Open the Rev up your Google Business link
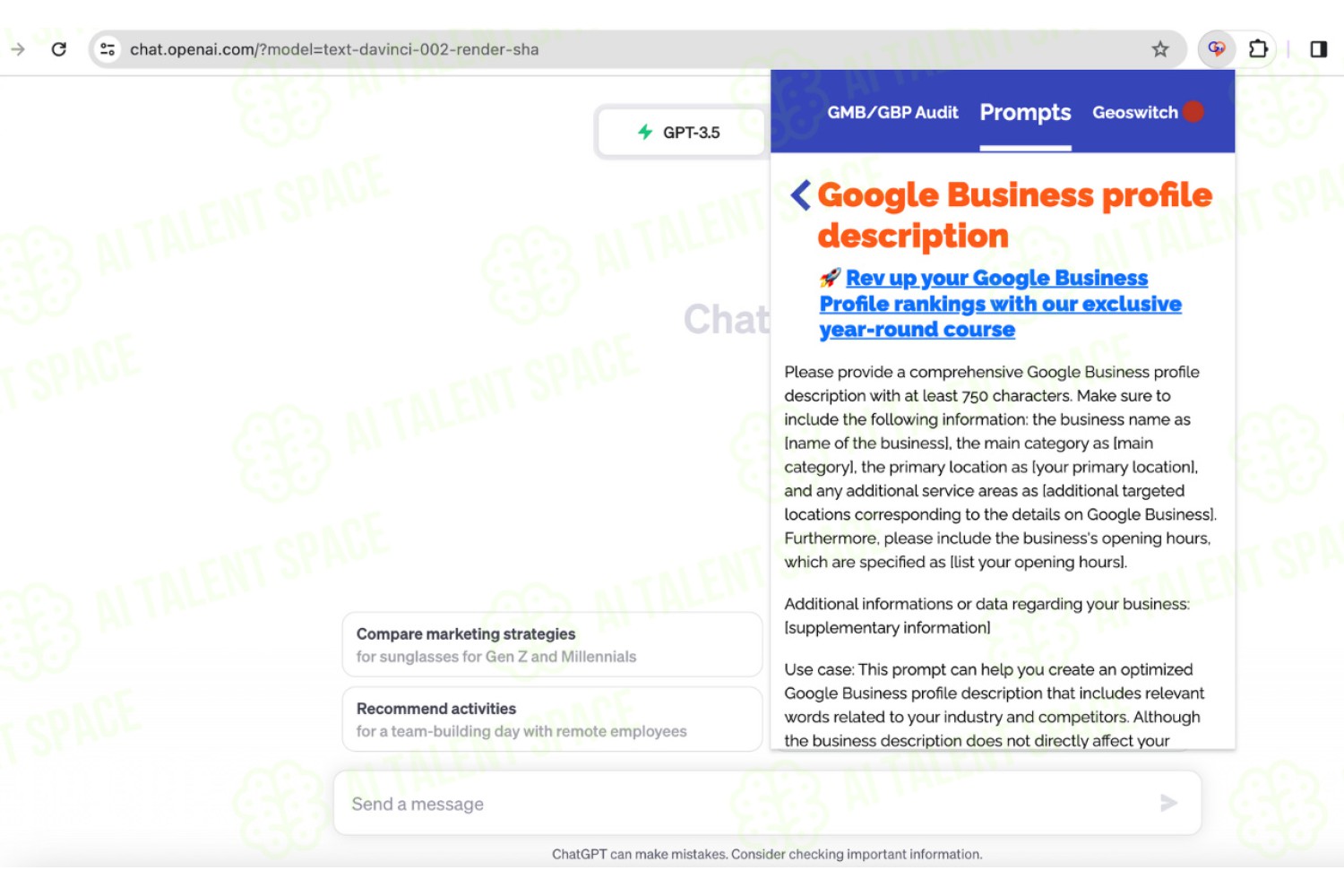This screenshot has height=896, width=1344. tap(1000, 304)
